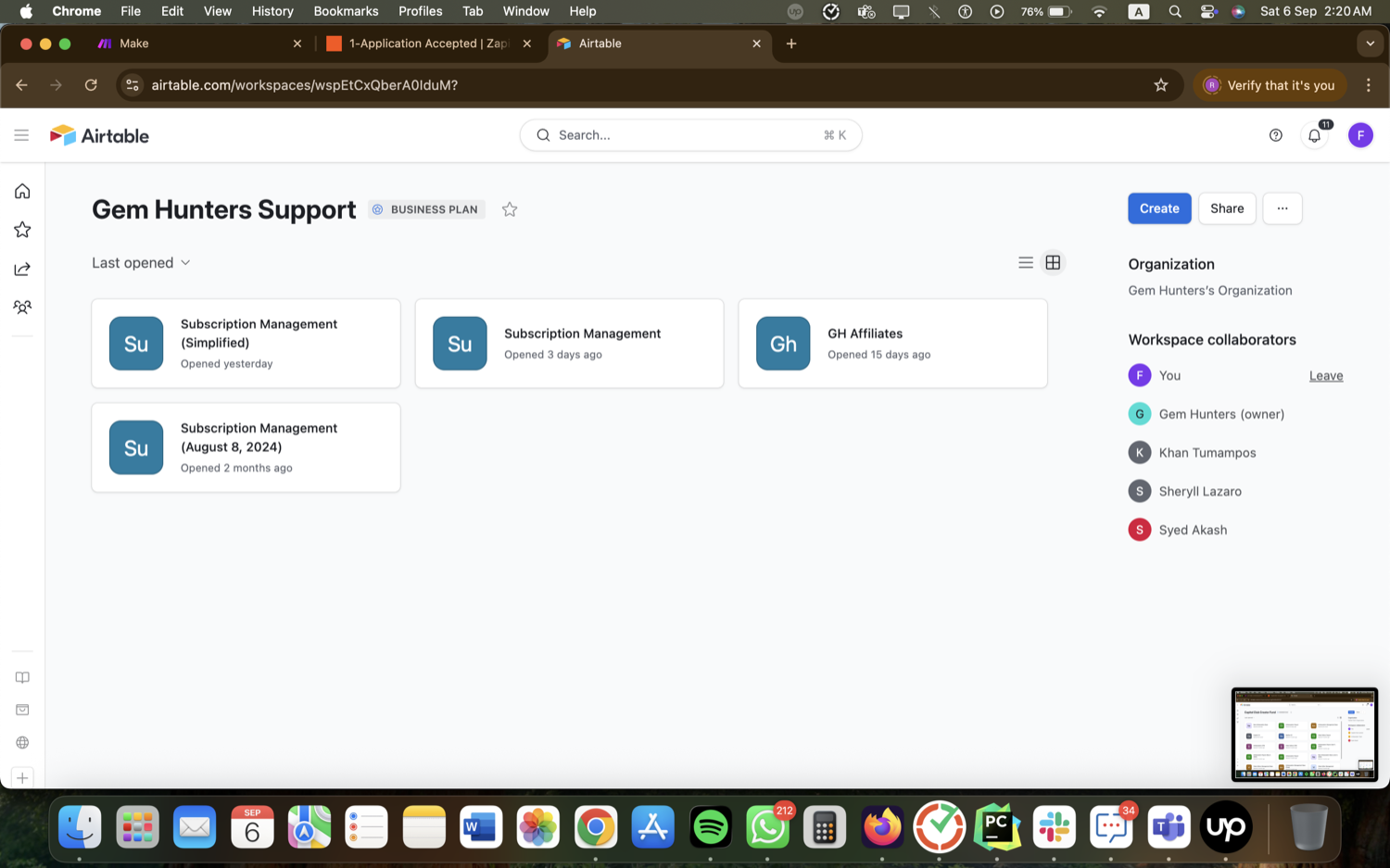Click the airtable.com address bar
Screen dimensions: 1390x868
pos(649,85)
